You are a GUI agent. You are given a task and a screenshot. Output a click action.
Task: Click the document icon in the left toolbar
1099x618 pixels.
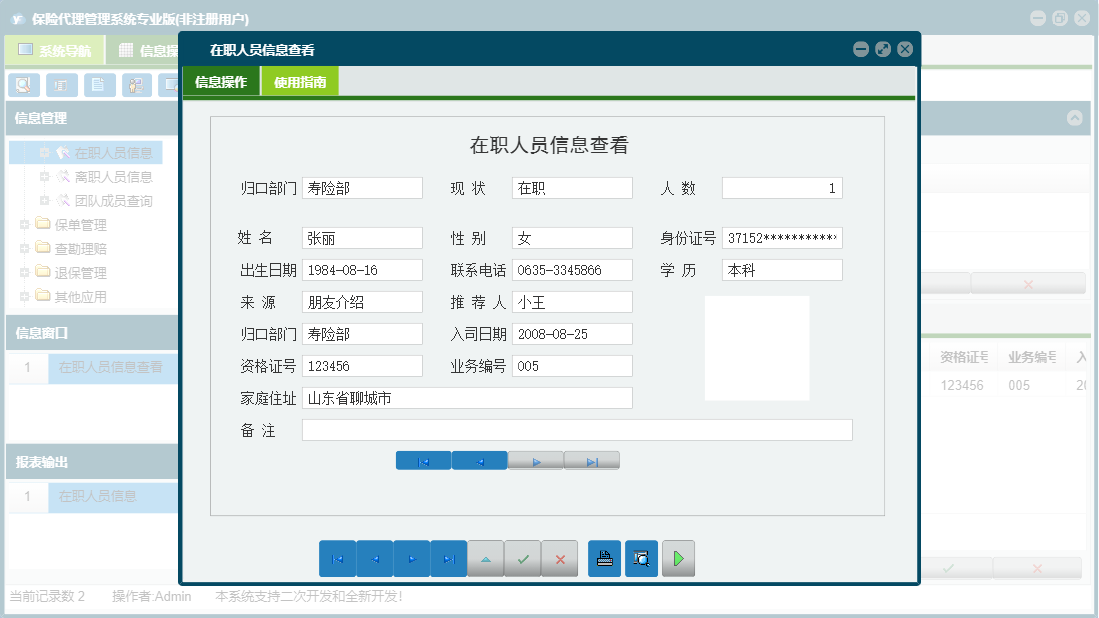[x=98, y=85]
